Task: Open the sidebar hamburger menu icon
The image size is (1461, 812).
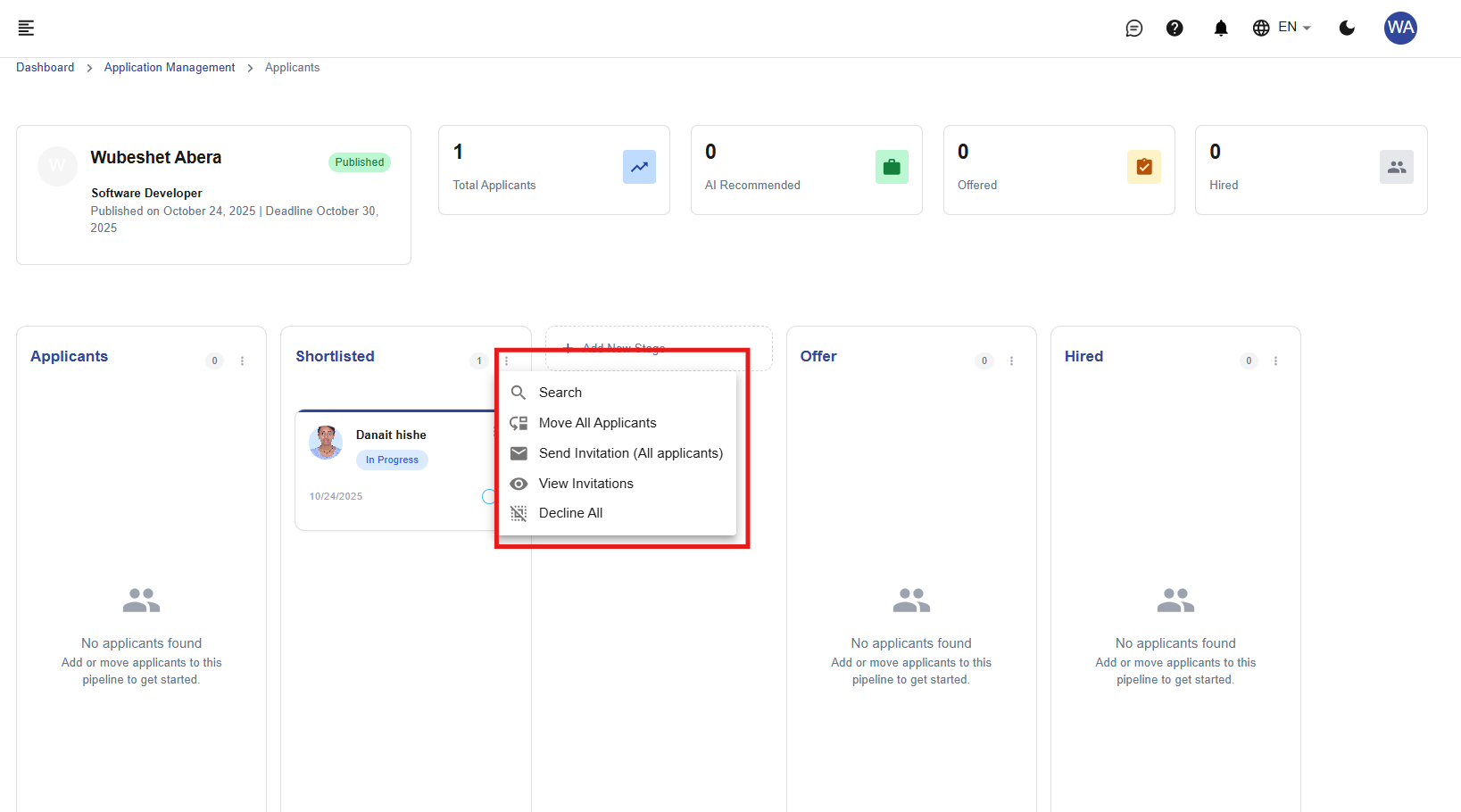Action: (27, 28)
